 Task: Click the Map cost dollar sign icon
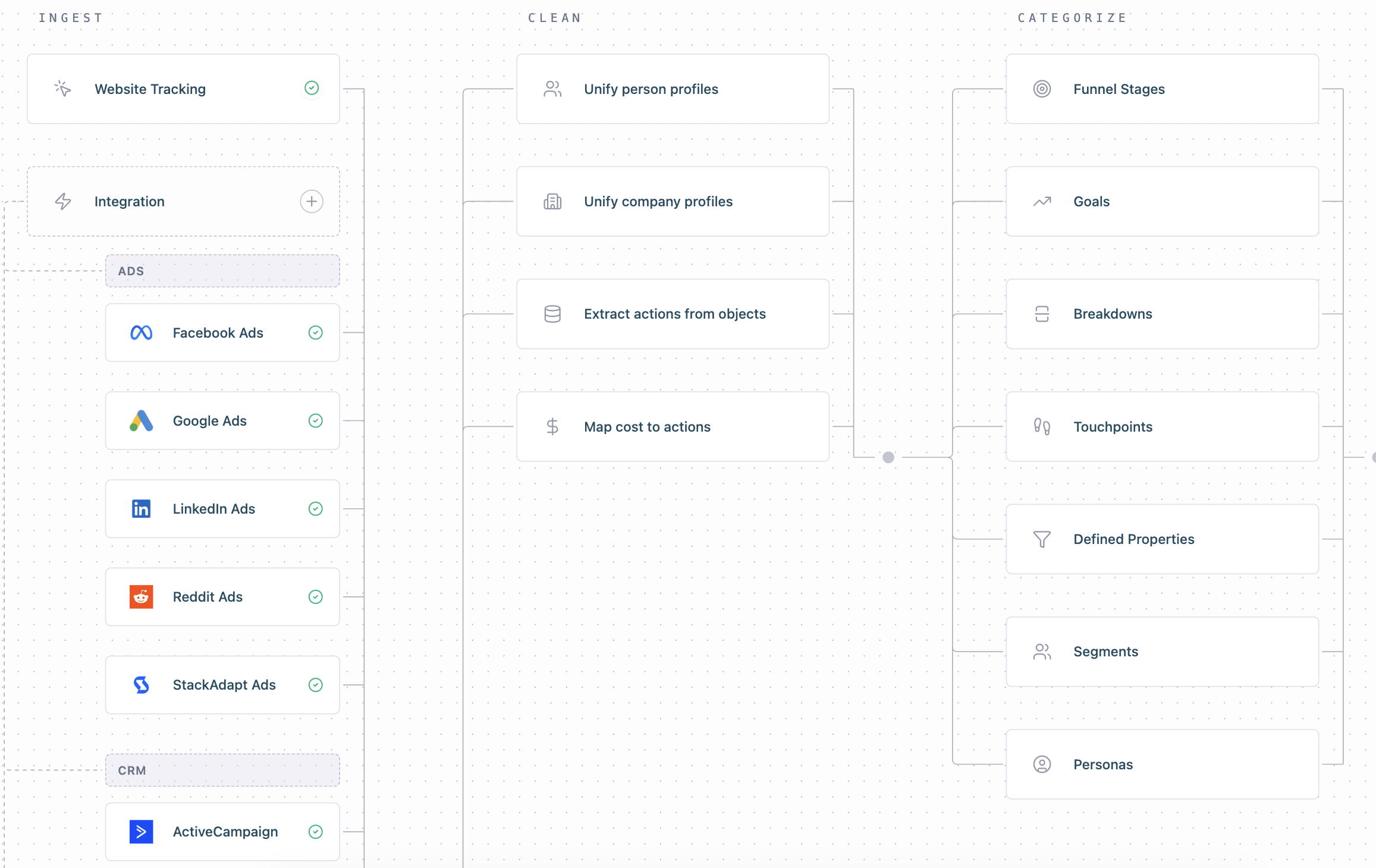click(x=552, y=427)
